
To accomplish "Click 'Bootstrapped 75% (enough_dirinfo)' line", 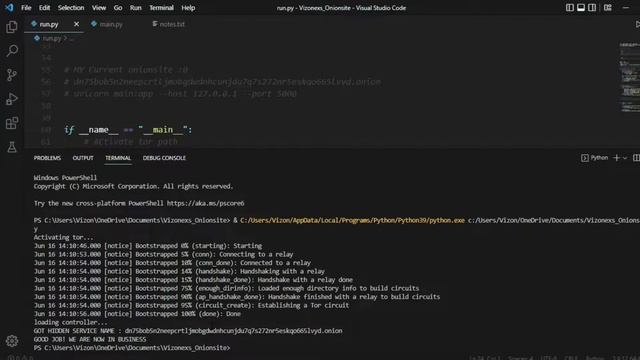I will (226, 289).
